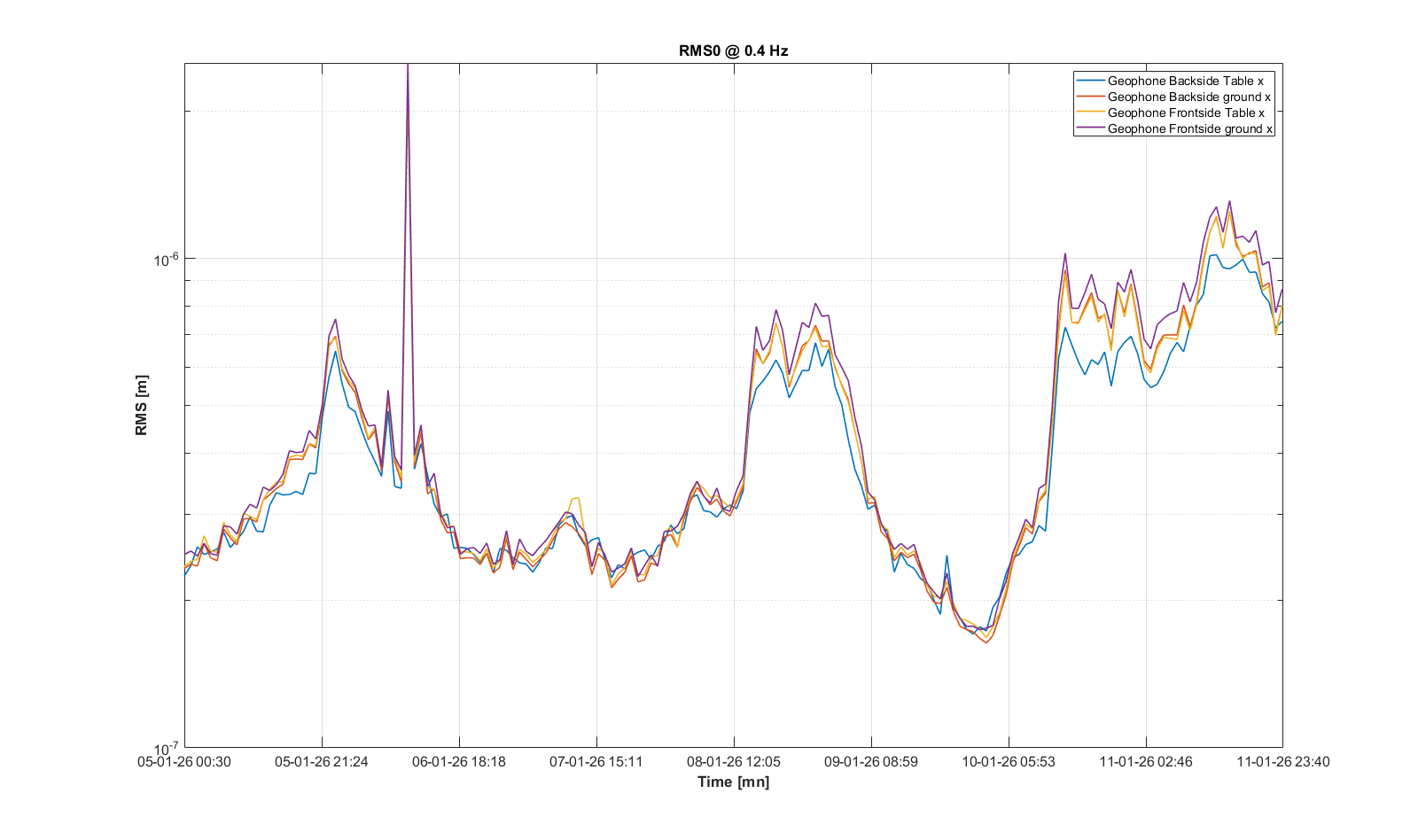The width and height of the screenshot is (1418, 840).
Task: Click the y-axis label RMS [m]
Action: point(142,405)
